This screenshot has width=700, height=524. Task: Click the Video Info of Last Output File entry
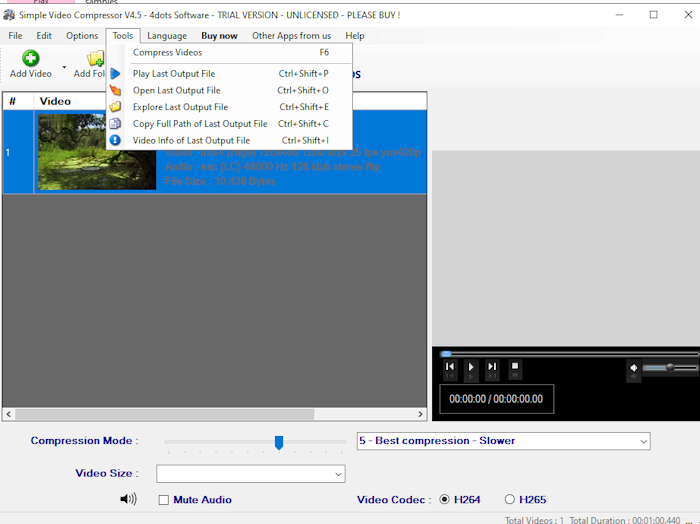tap(191, 141)
